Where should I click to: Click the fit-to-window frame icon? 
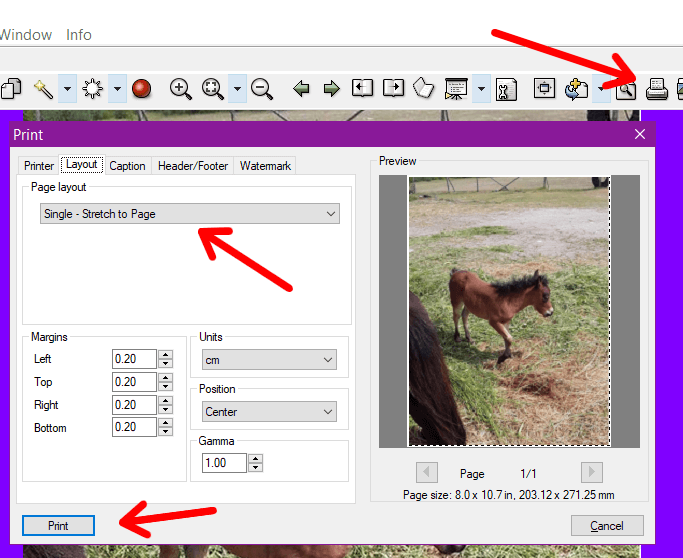[544, 88]
